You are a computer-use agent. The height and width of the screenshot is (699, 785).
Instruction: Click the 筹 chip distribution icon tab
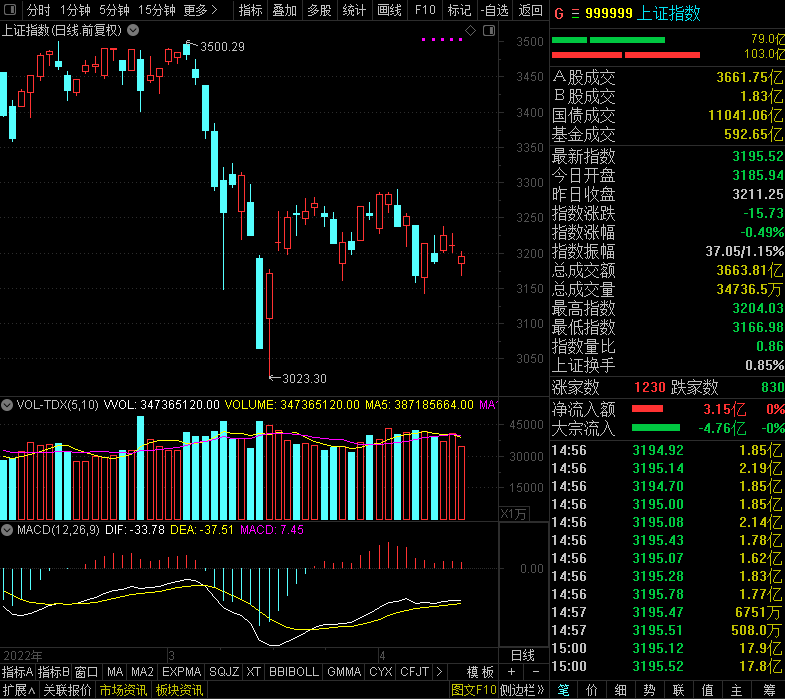769,690
